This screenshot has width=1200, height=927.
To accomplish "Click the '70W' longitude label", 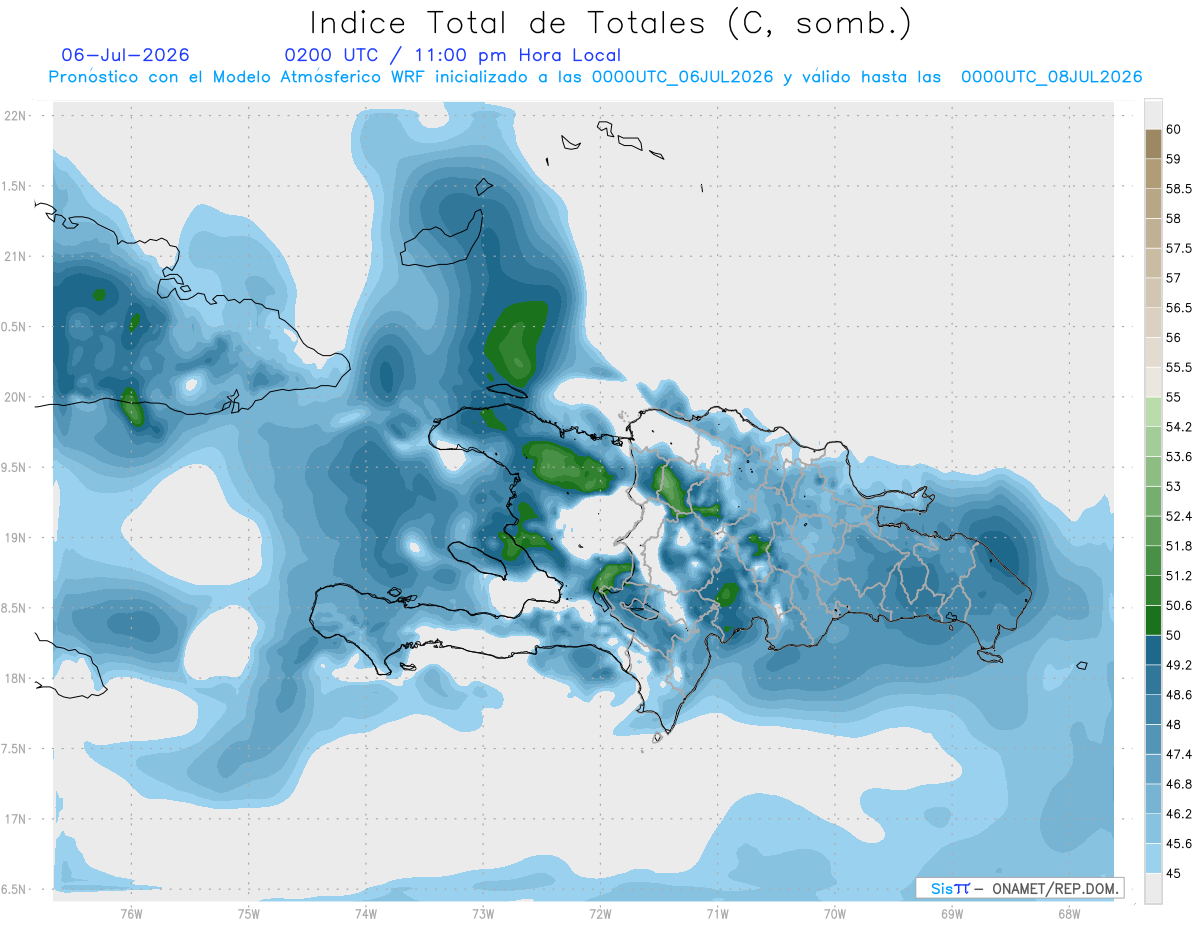I will click(835, 914).
